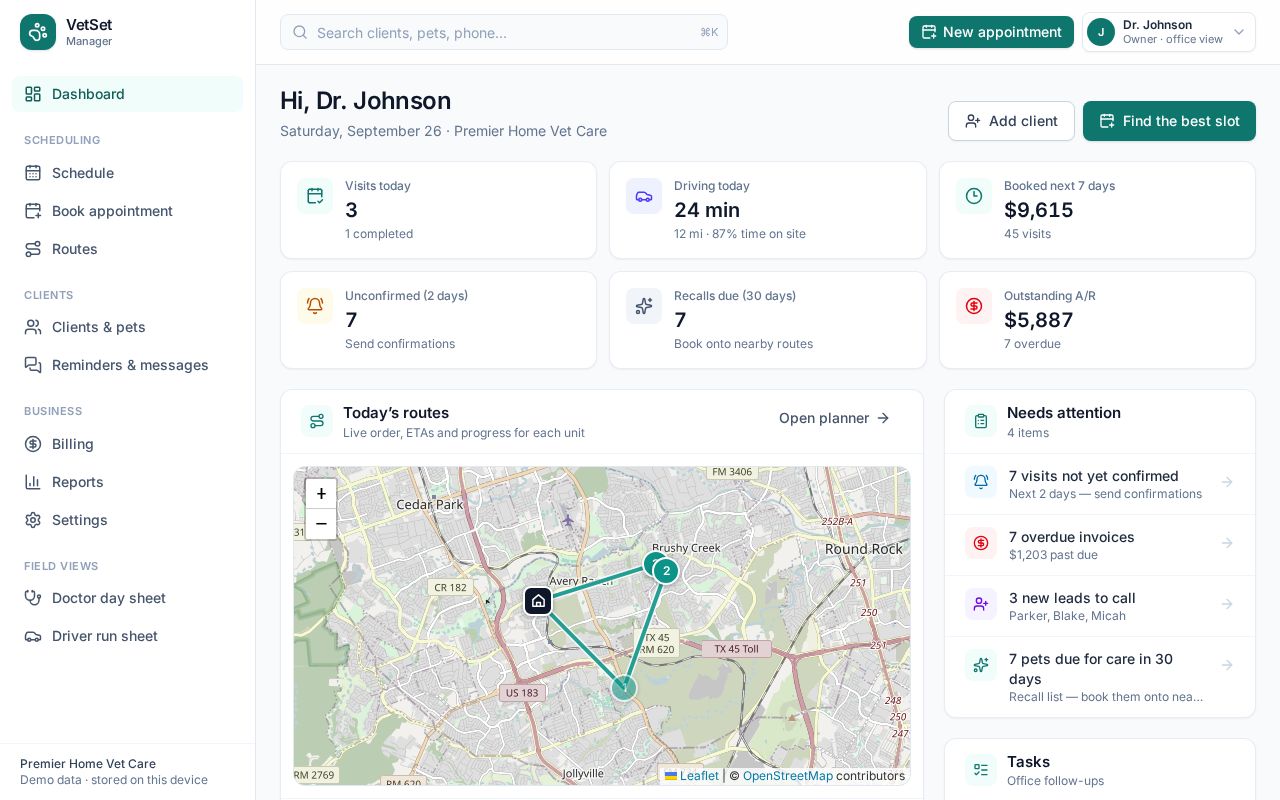The height and width of the screenshot is (800, 1280).
Task: Open Billing in sidebar
Action: (128, 444)
